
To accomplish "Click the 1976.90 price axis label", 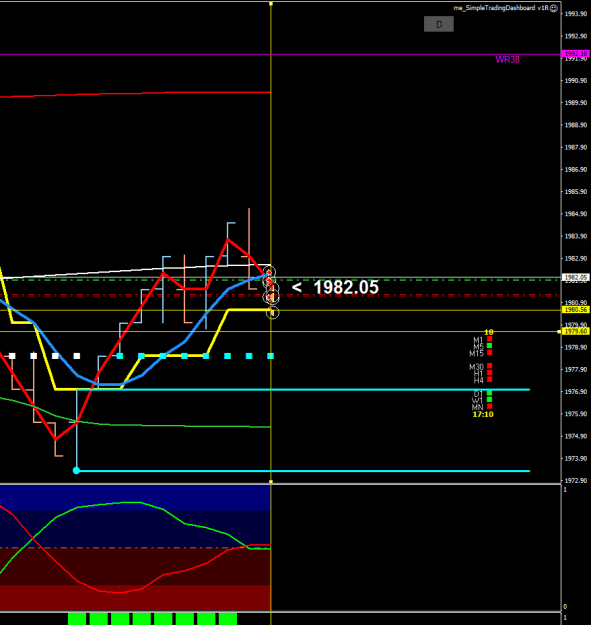I will pos(575,392).
